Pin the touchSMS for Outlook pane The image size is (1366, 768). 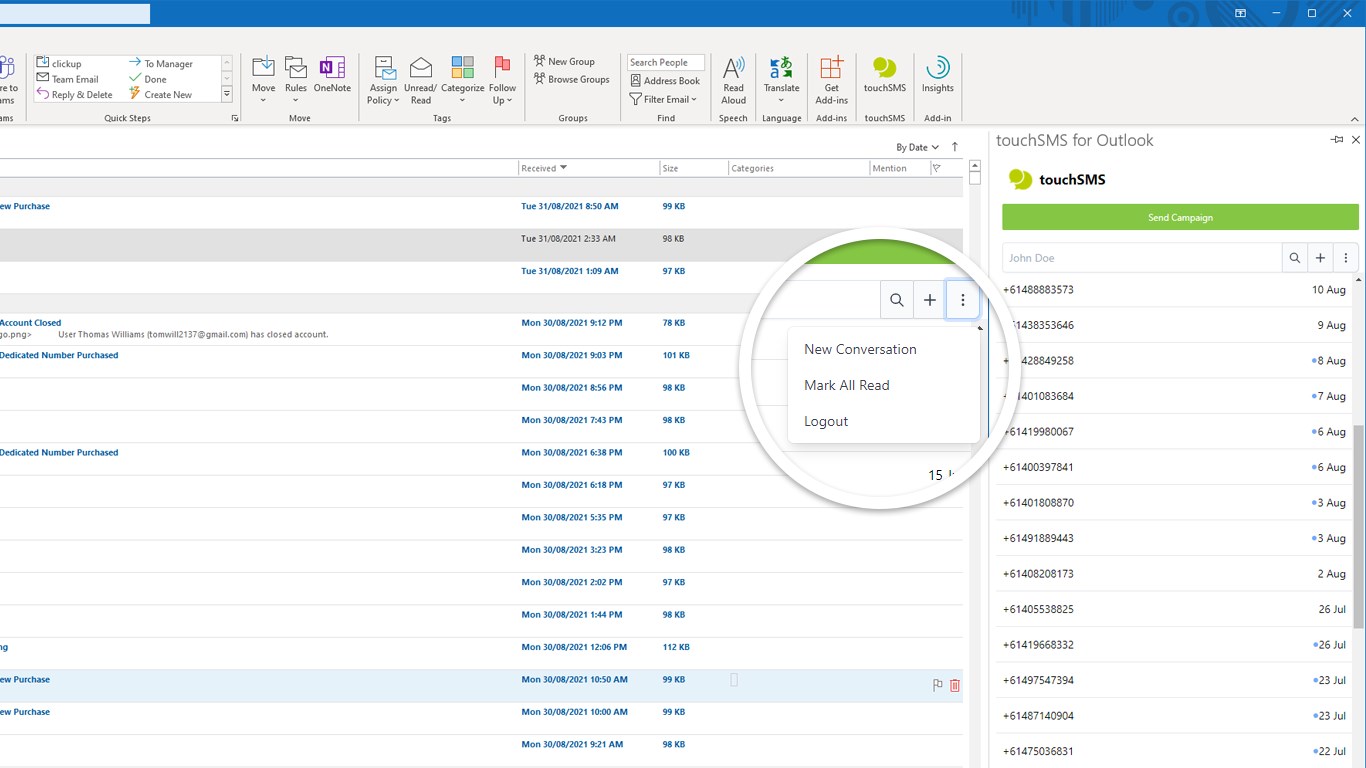pyautogui.click(x=1337, y=140)
